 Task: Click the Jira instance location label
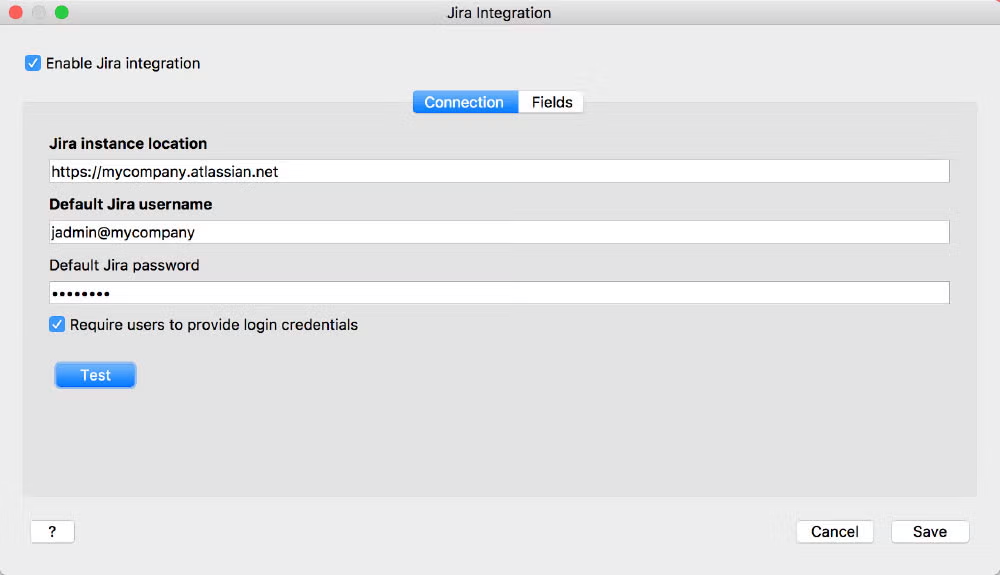[x=128, y=143]
